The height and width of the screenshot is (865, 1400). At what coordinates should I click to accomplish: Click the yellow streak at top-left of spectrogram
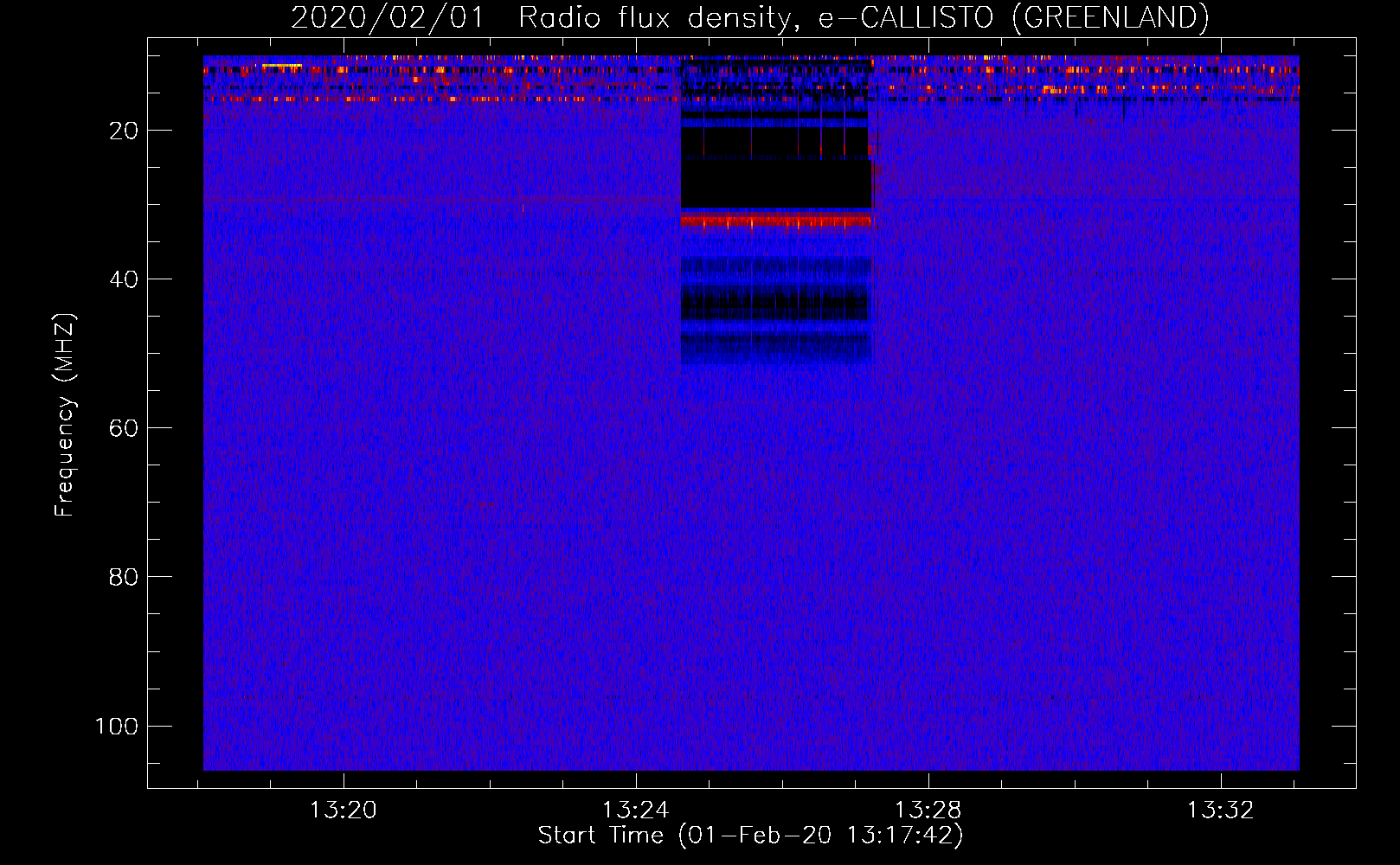(282, 66)
